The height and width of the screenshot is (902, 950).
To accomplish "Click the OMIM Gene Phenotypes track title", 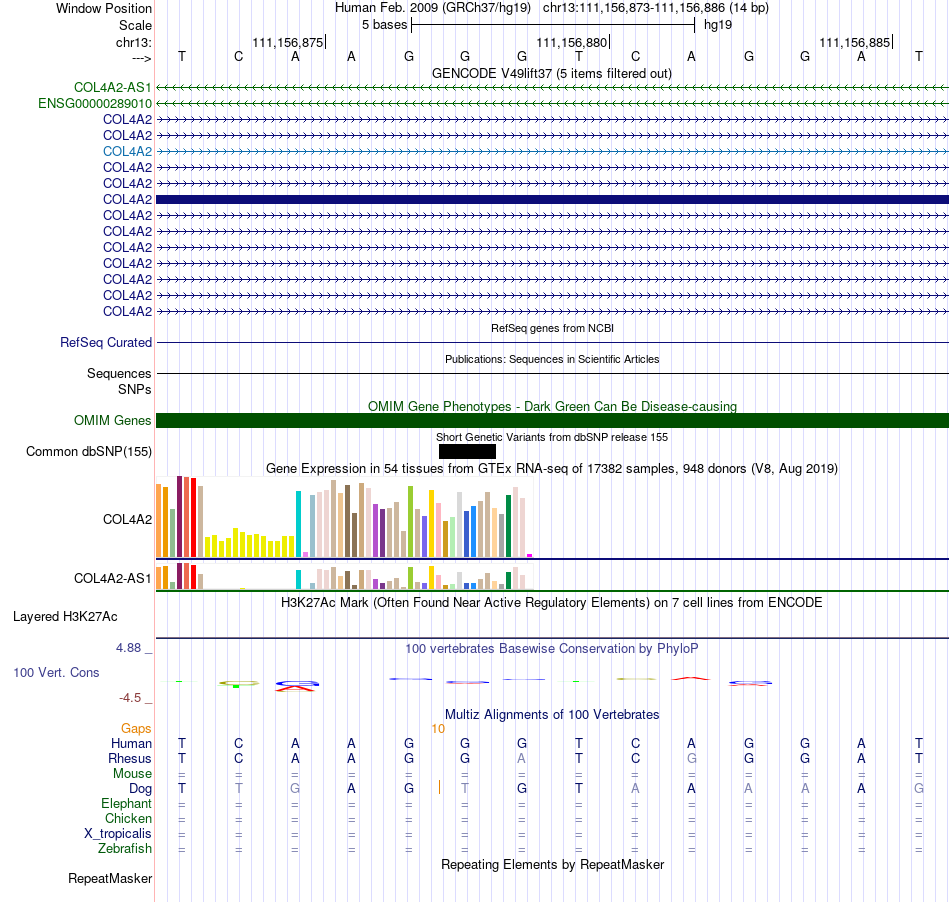I will click(x=552, y=406).
